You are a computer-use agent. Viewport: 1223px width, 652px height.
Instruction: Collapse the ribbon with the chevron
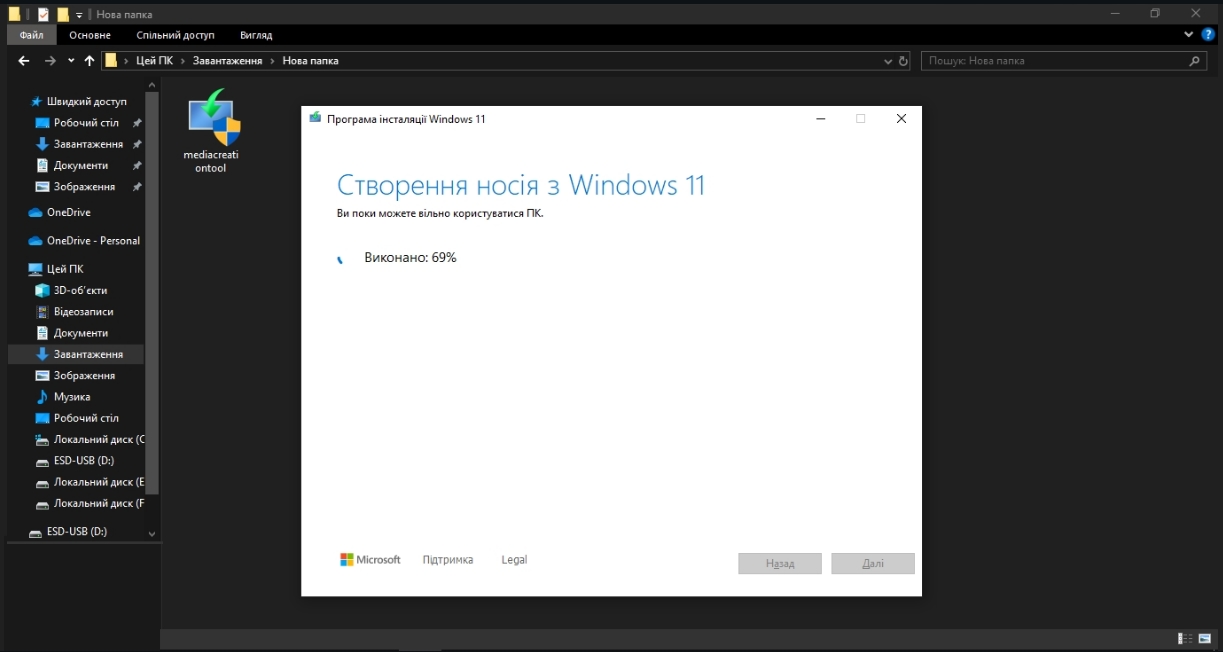click(1189, 35)
